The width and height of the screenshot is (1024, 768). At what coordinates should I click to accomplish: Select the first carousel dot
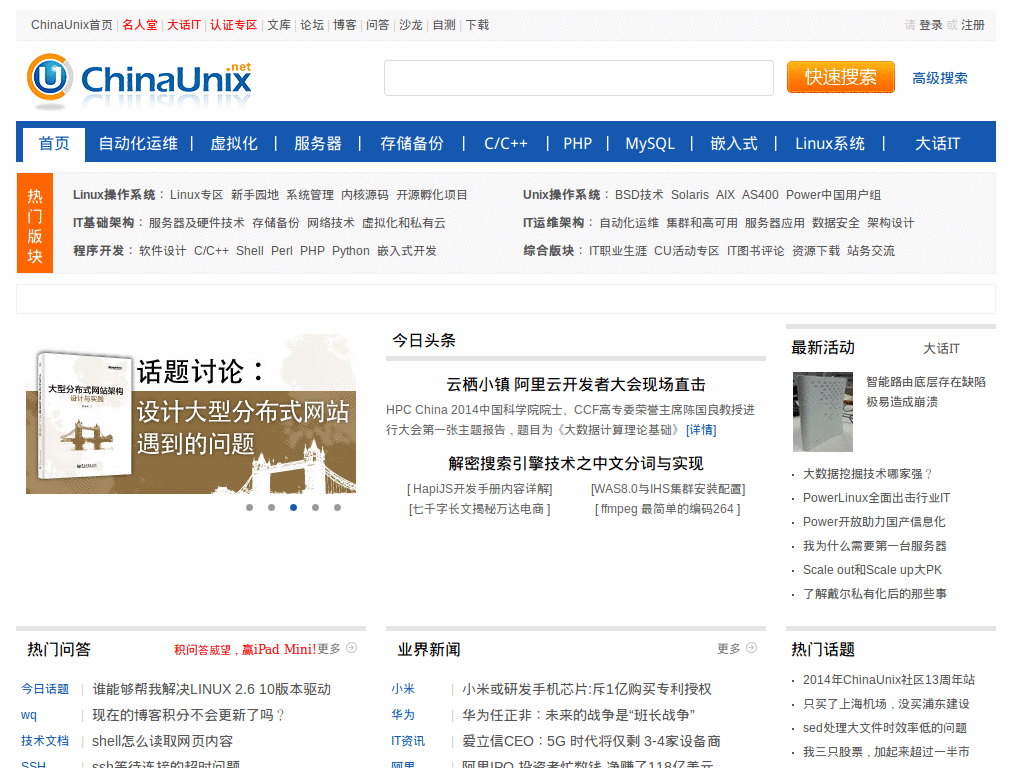[x=249, y=507]
